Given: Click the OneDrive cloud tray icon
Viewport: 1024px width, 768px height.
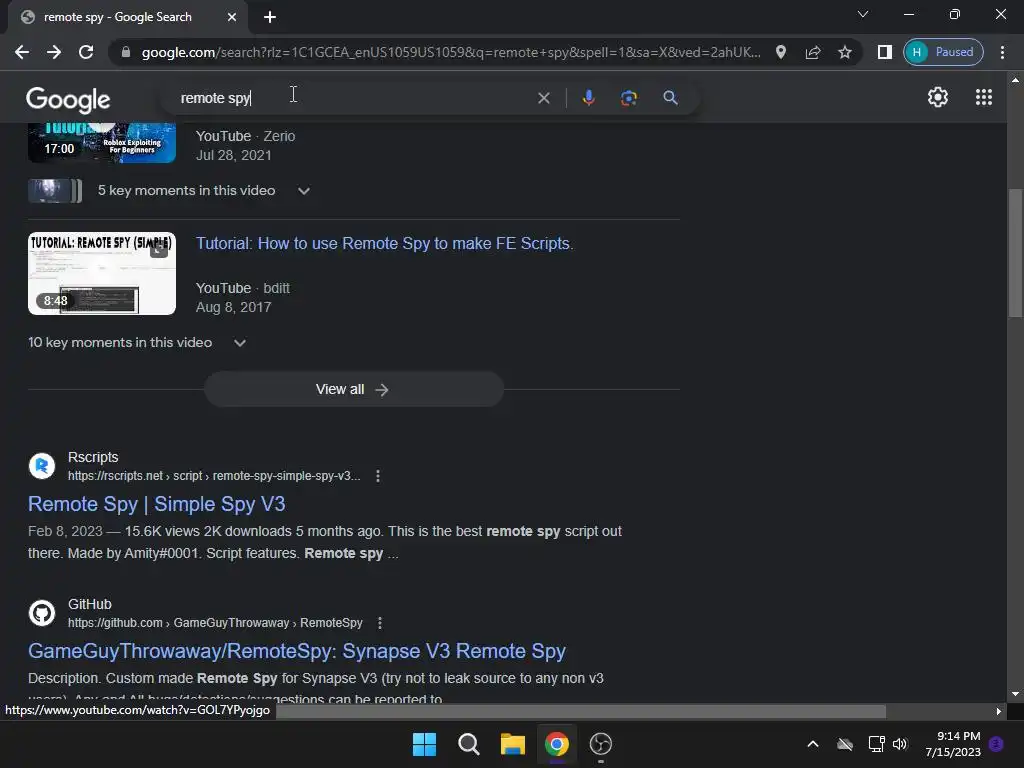Looking at the screenshot, I should point(844,744).
